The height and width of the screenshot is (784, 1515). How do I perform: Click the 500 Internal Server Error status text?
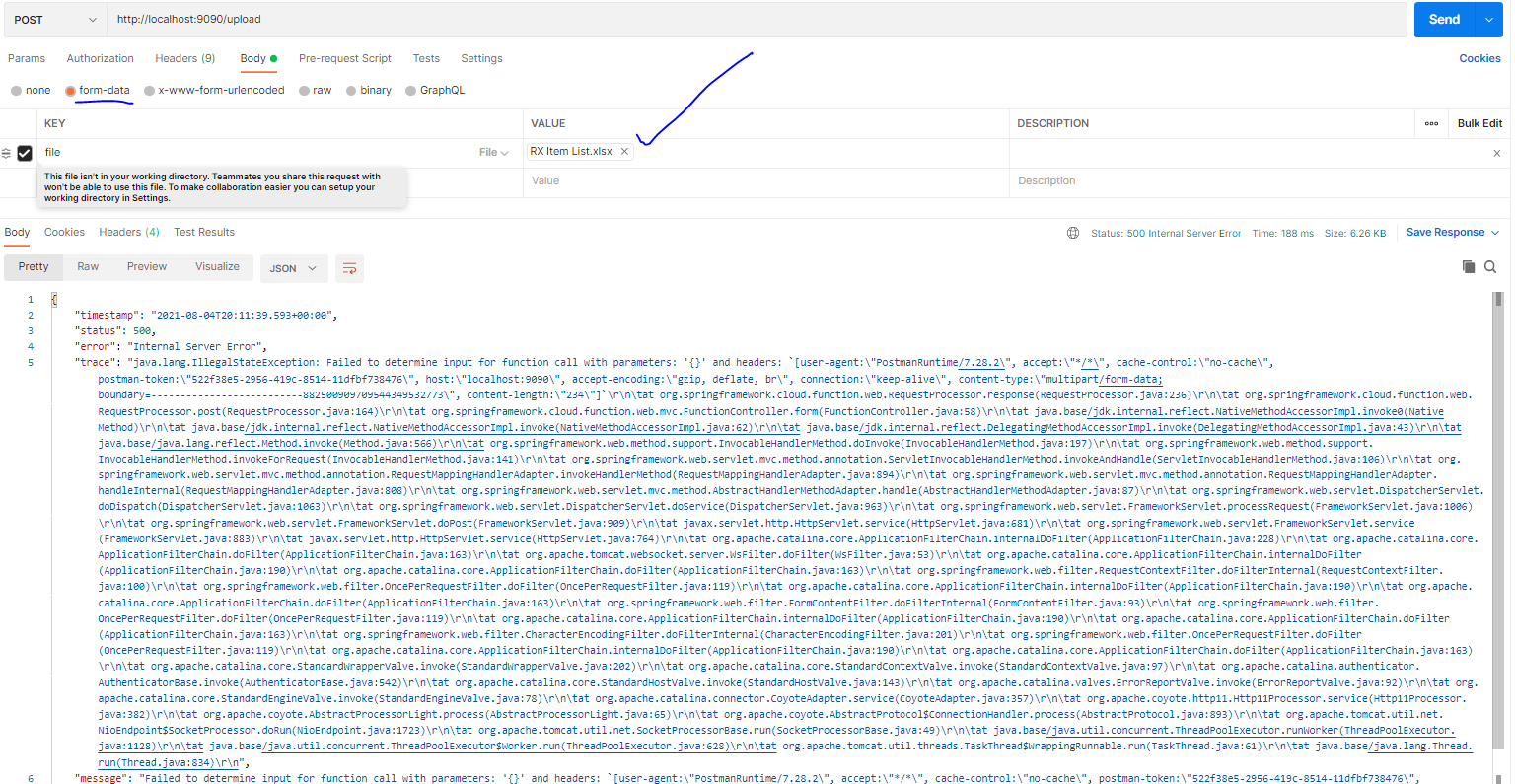[x=1184, y=234]
